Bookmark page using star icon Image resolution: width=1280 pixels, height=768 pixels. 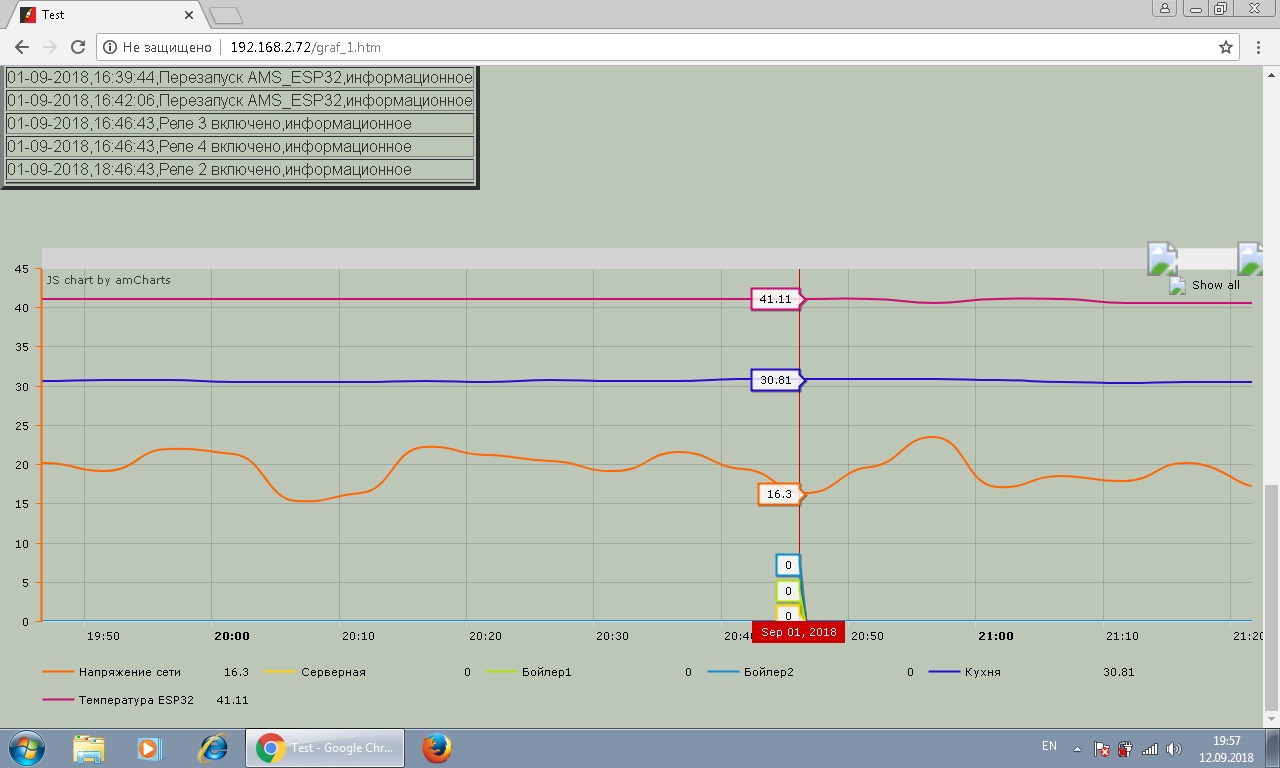(1225, 47)
